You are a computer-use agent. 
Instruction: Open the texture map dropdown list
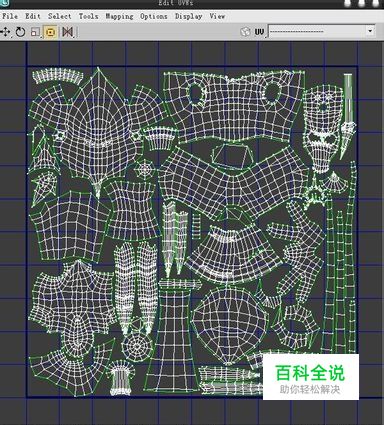[322, 31]
